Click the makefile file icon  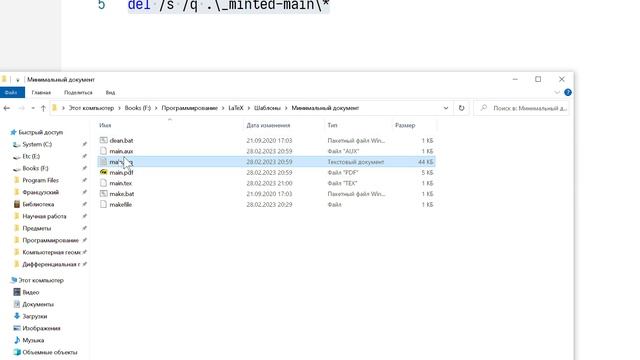click(x=104, y=204)
